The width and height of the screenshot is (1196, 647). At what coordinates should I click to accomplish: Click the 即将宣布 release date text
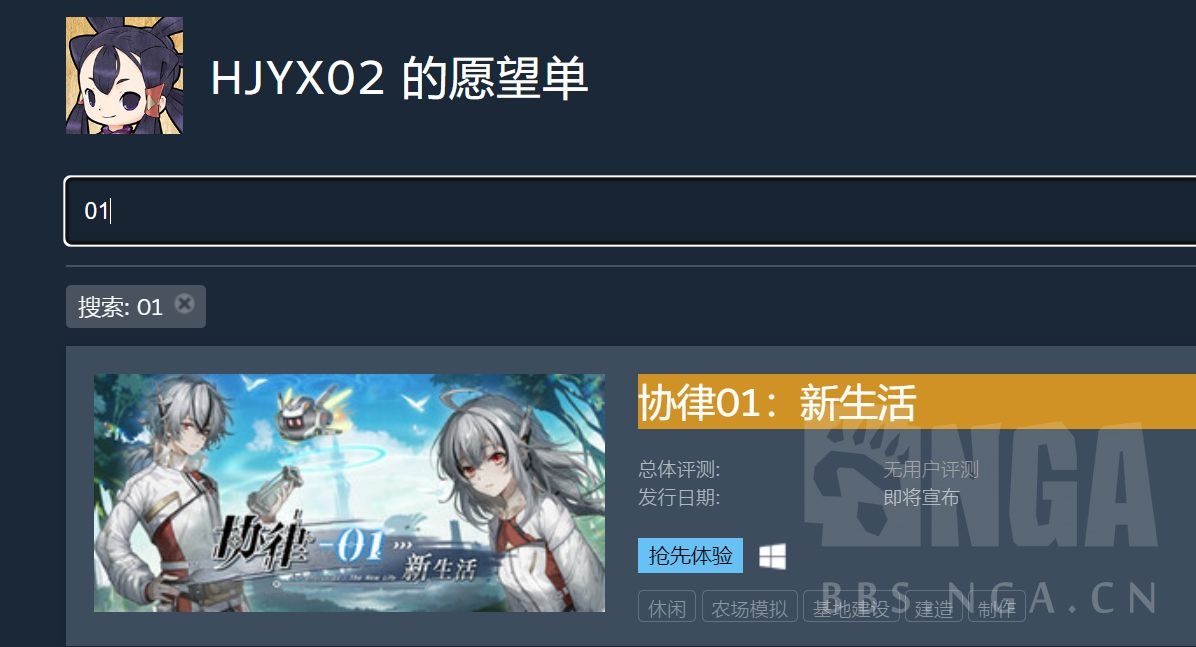click(x=921, y=497)
